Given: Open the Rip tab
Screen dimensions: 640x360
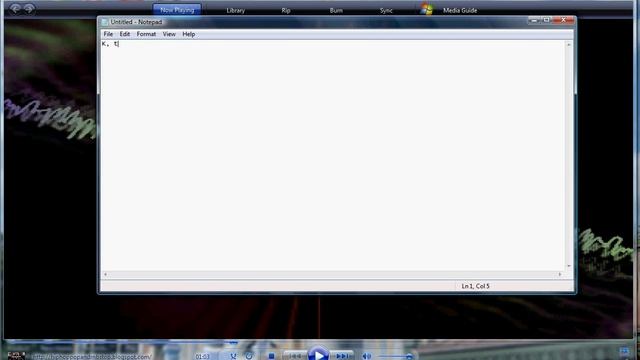Looking at the screenshot, I should pyautogui.click(x=286, y=11).
